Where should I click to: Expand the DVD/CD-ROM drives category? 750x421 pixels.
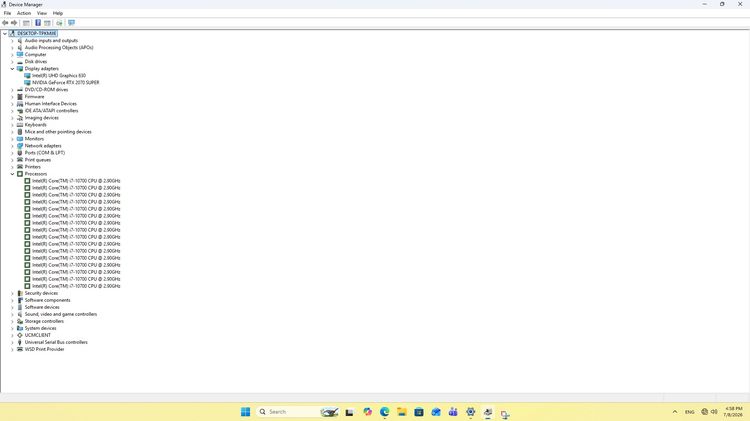point(12,90)
